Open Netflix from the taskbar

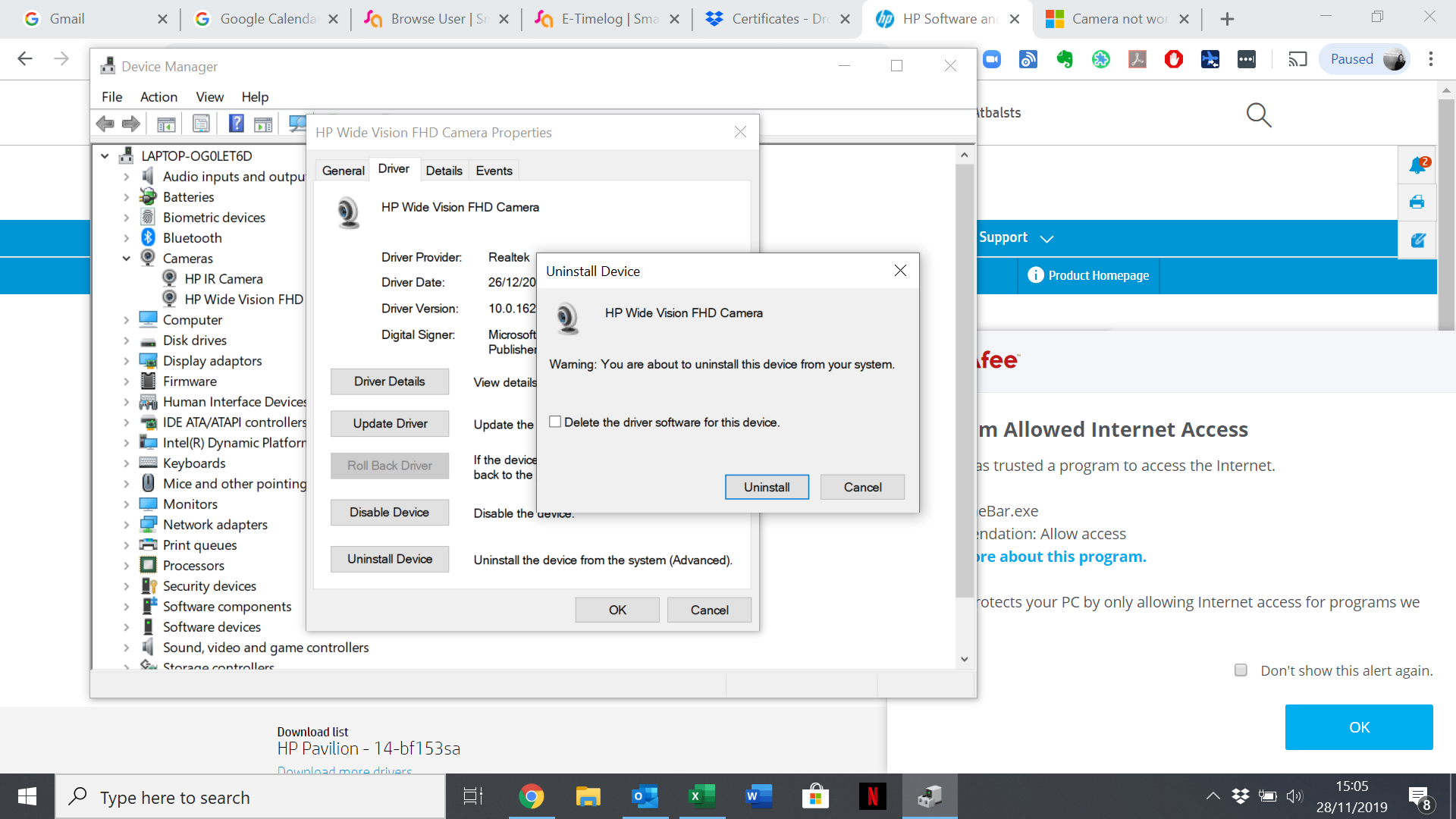click(872, 796)
